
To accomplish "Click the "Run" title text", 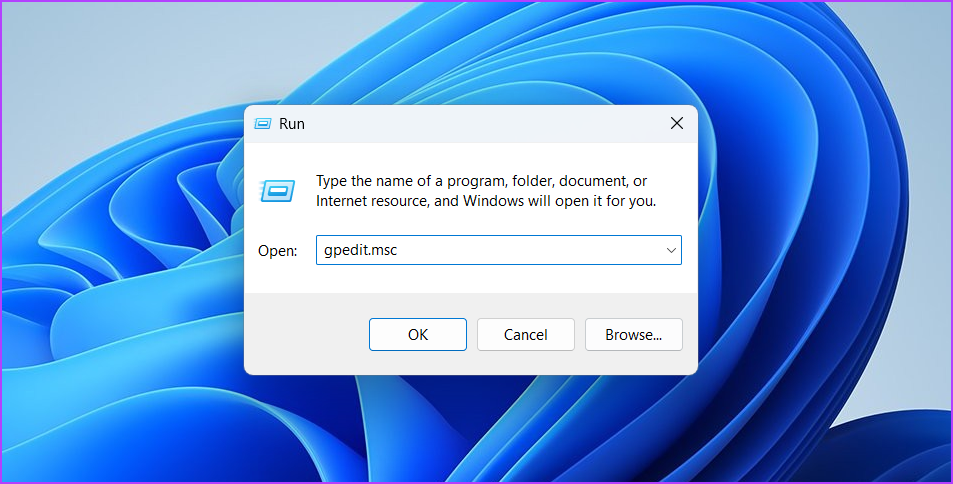I will 292,124.
